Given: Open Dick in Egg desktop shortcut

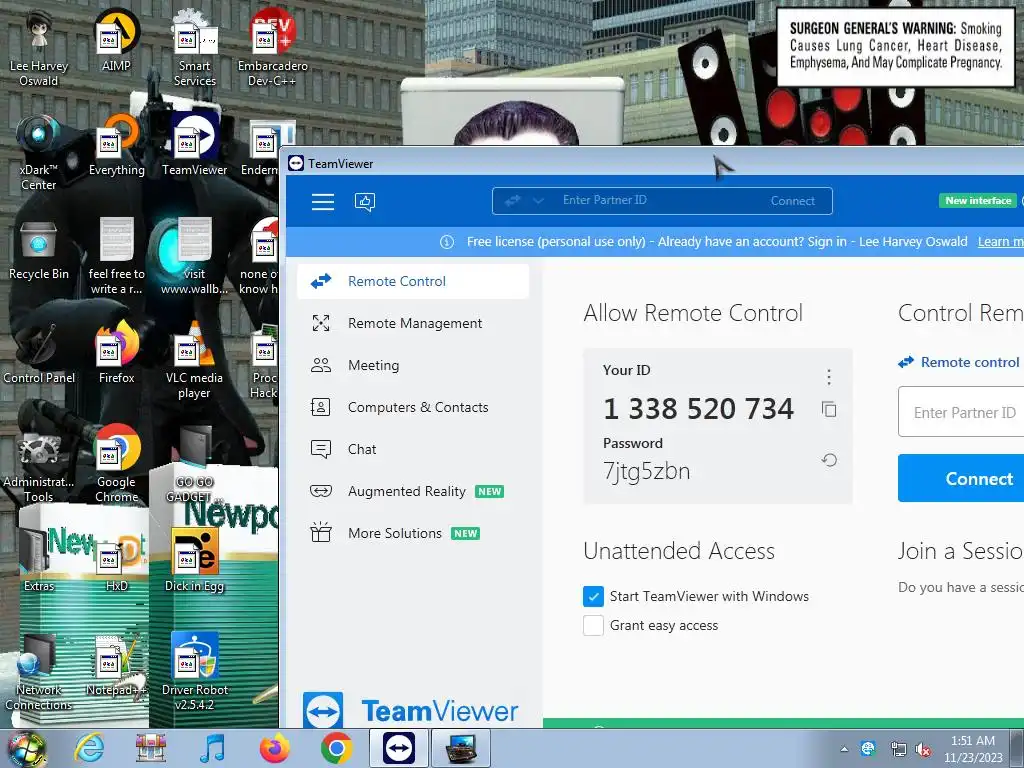Looking at the screenshot, I should tap(195, 562).
